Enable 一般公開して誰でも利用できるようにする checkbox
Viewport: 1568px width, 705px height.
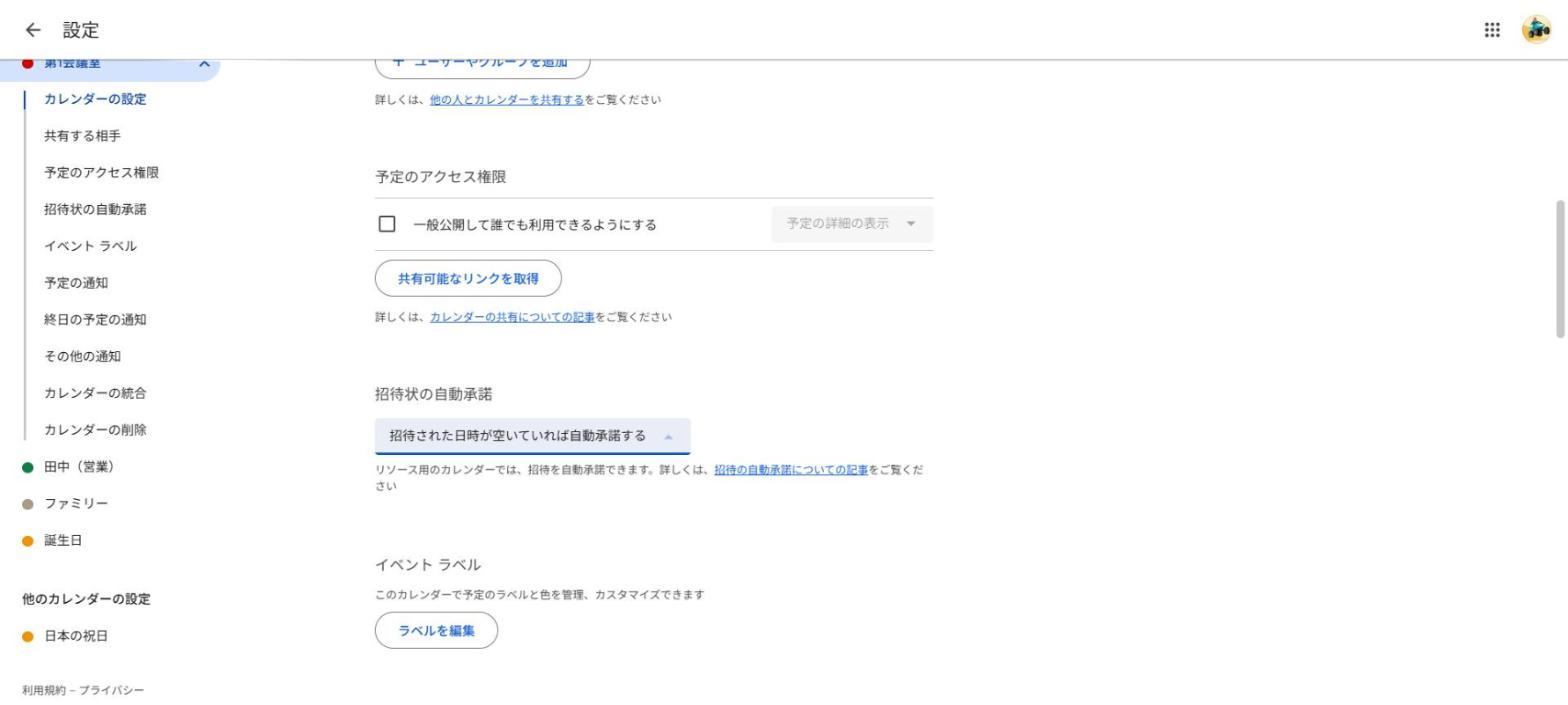387,224
